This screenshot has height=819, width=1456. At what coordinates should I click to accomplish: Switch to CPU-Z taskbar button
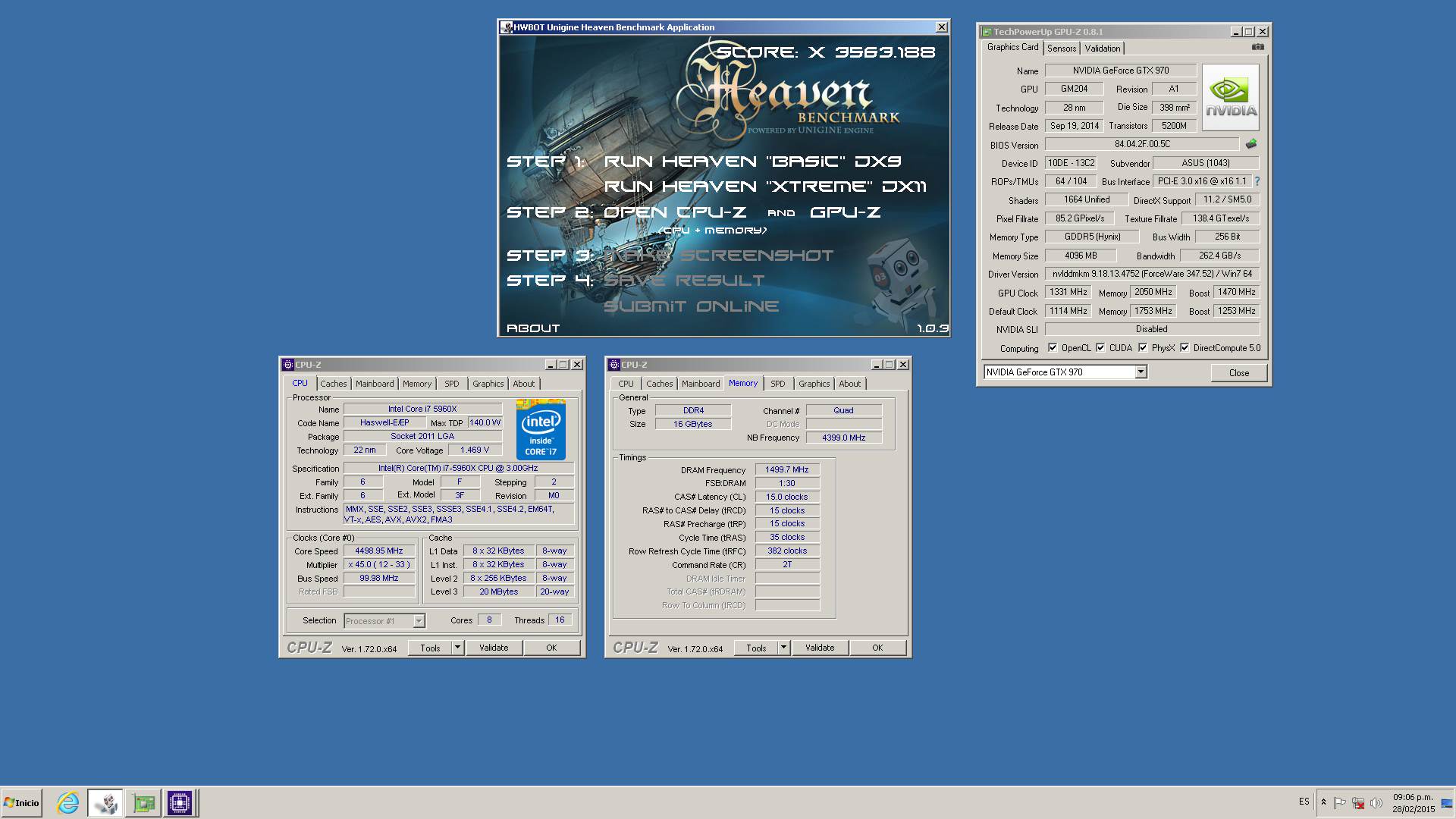point(180,802)
